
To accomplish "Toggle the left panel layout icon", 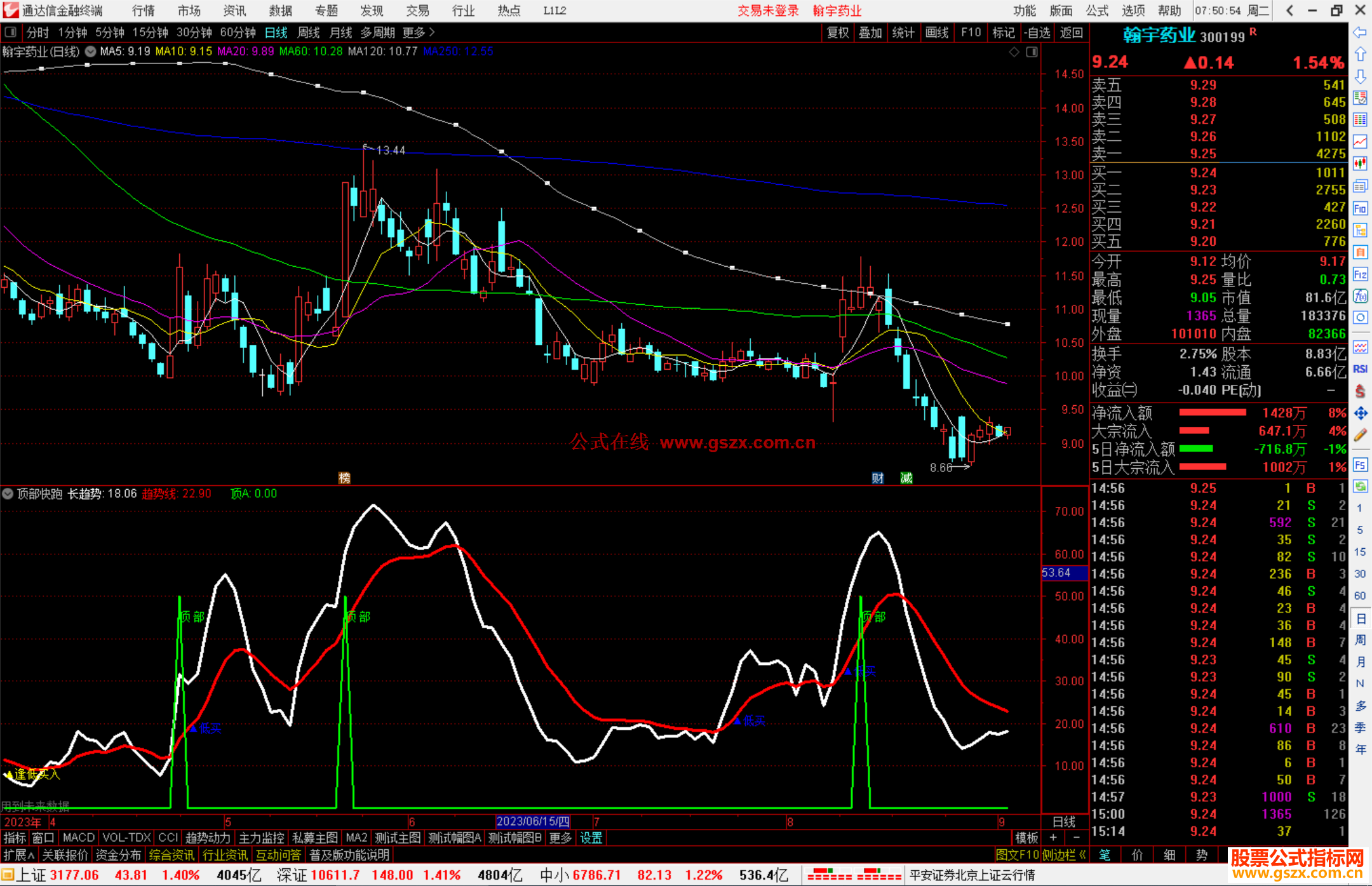I will (x=11, y=32).
